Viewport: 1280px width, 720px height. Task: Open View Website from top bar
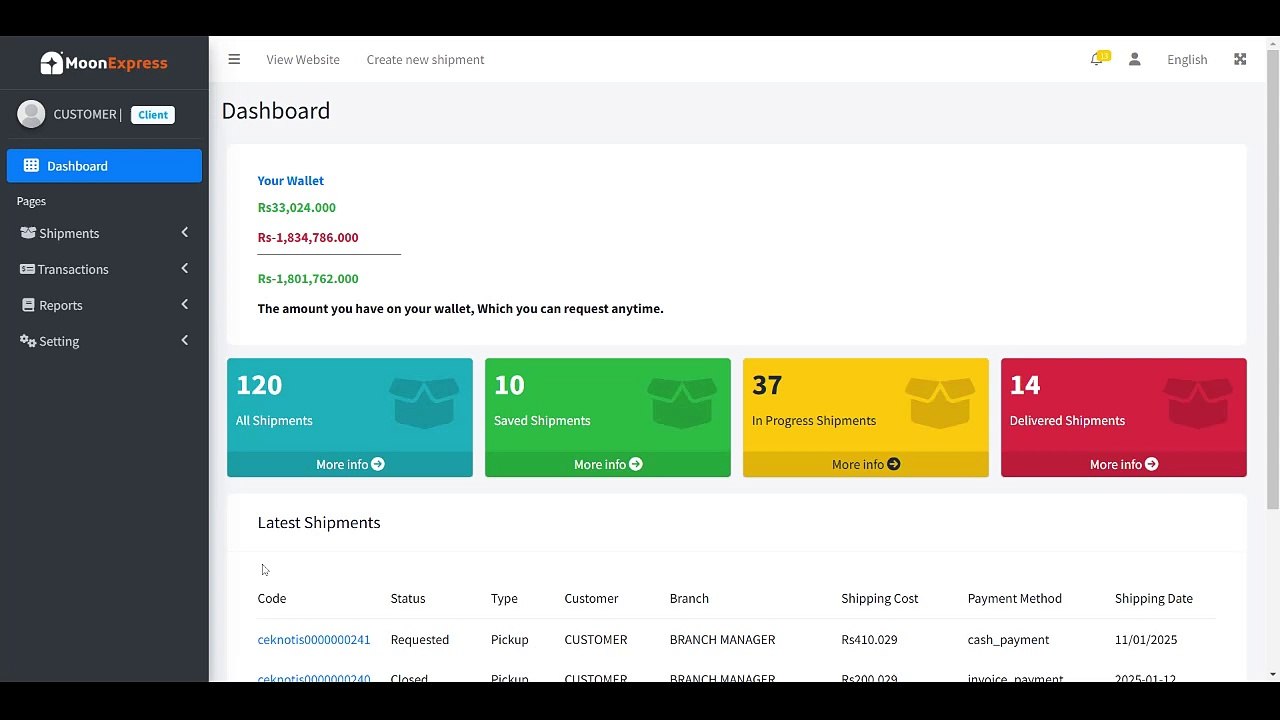[x=303, y=59]
